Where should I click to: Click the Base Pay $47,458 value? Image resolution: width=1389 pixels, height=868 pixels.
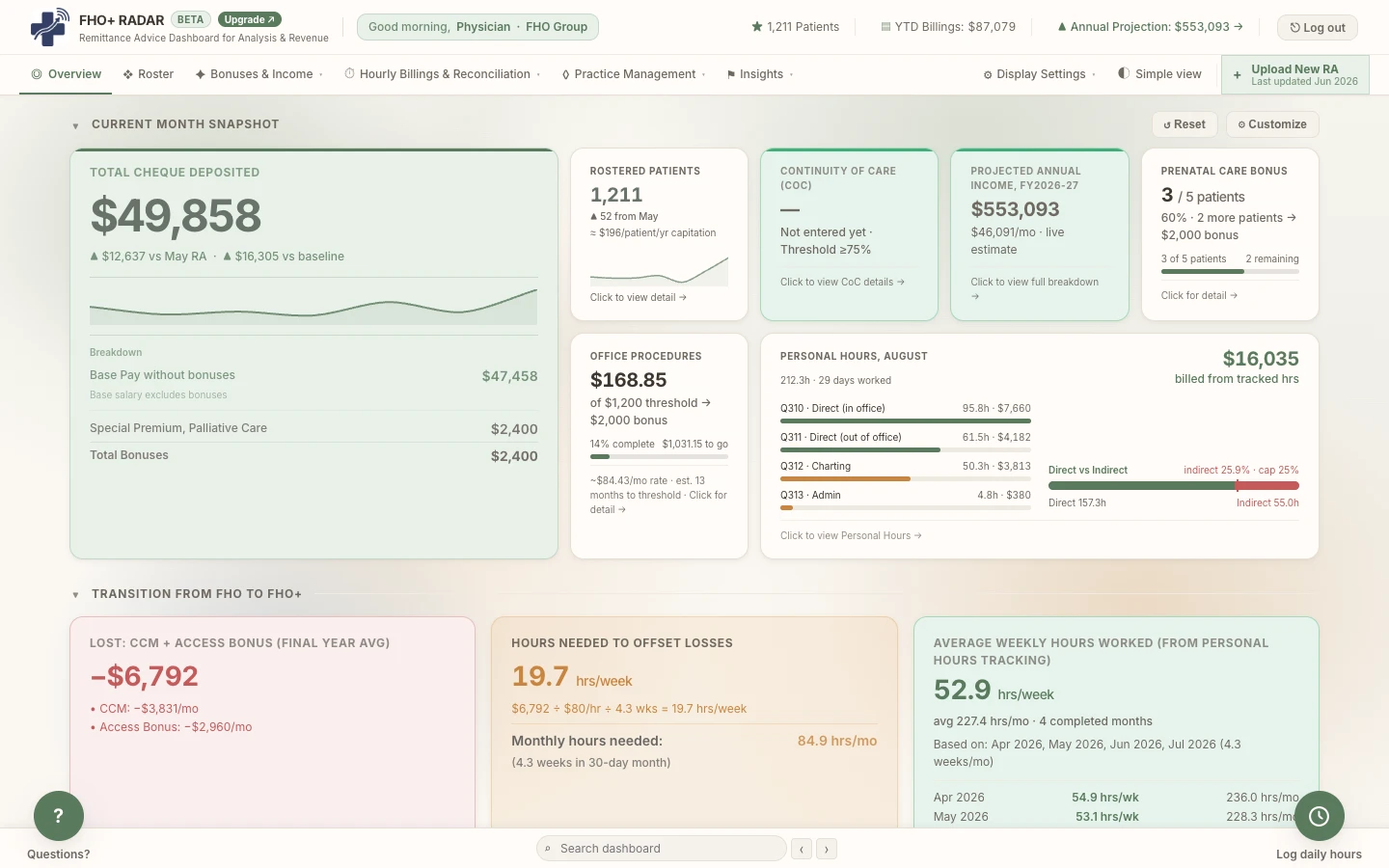click(509, 376)
